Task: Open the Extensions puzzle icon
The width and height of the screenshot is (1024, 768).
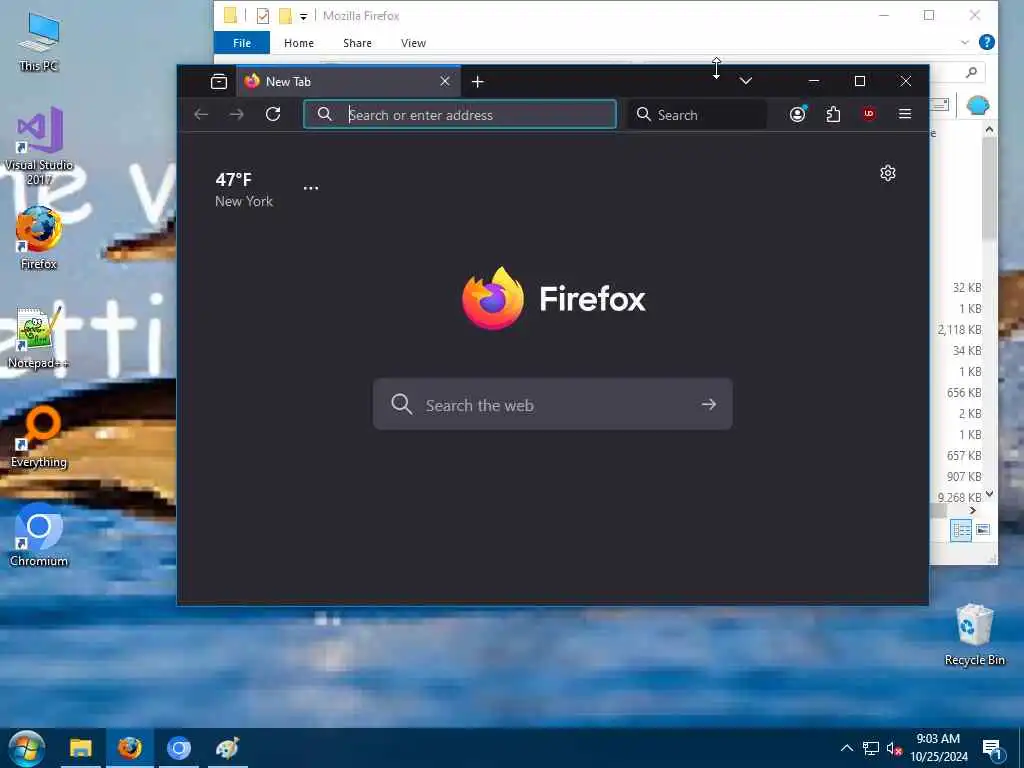Action: [833, 114]
